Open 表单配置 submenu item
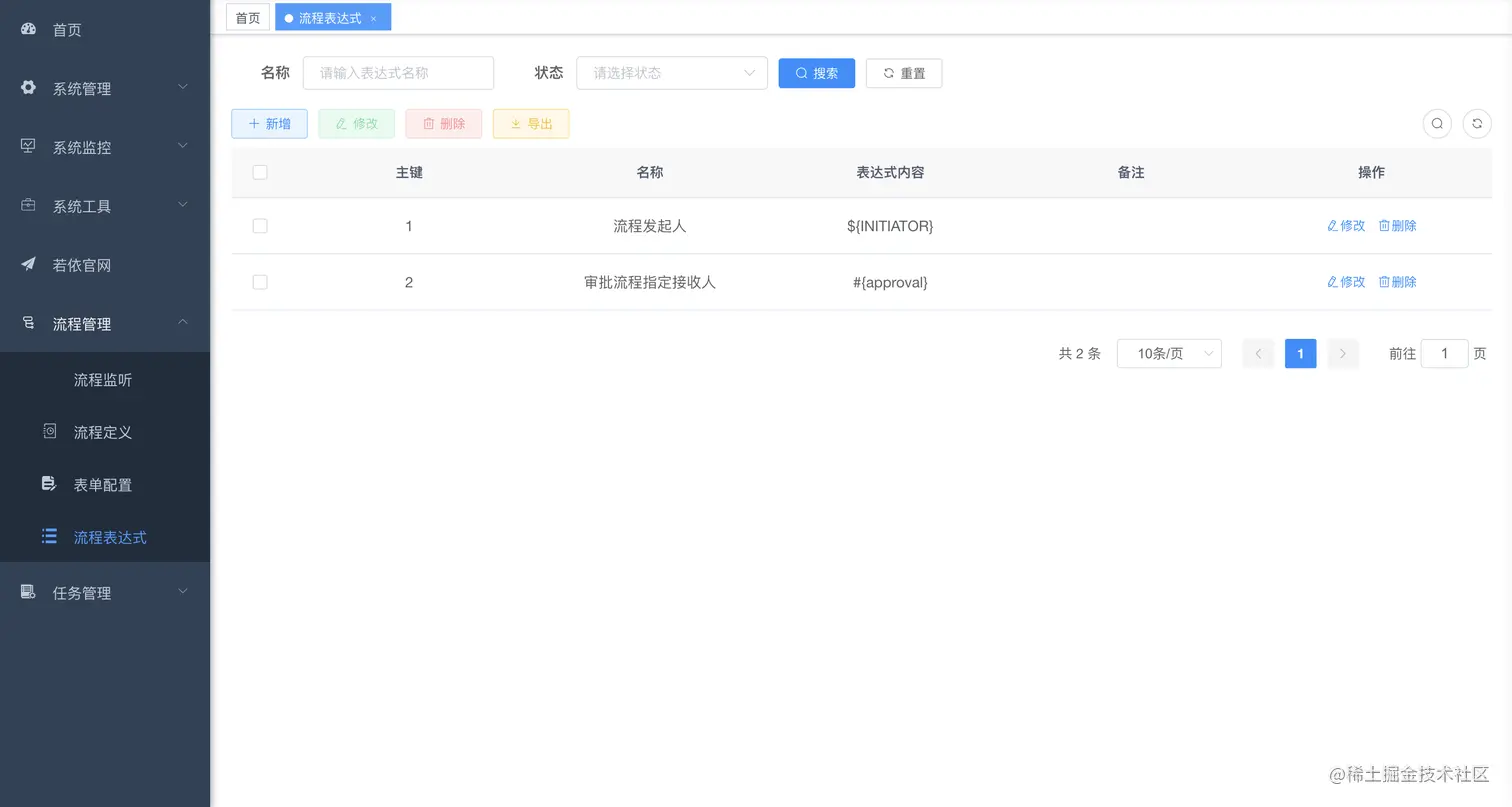This screenshot has height=807, width=1512. tap(105, 484)
